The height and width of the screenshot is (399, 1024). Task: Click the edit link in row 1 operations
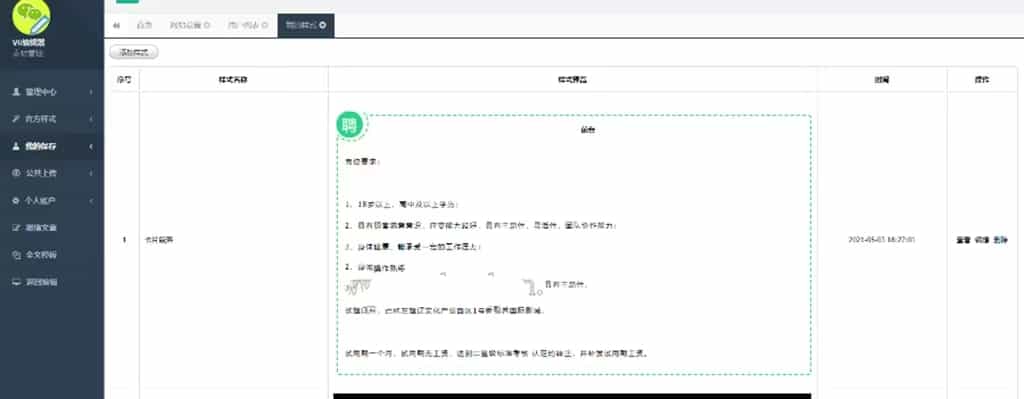(982, 240)
